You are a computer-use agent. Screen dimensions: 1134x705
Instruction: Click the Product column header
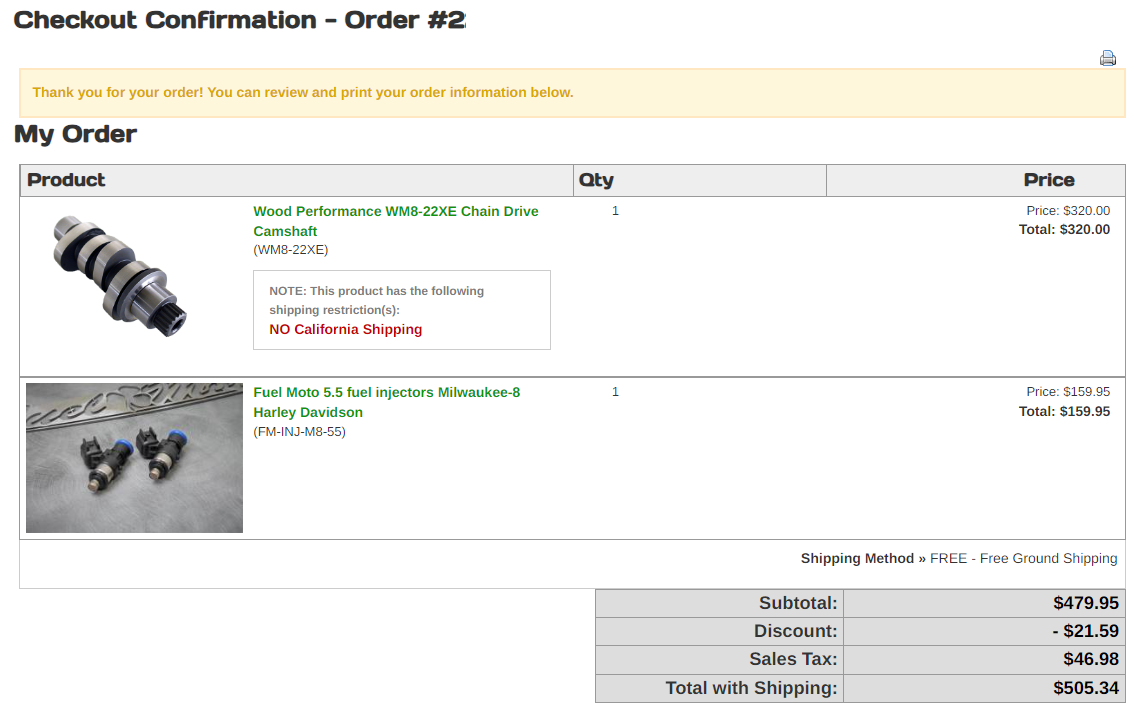[66, 180]
